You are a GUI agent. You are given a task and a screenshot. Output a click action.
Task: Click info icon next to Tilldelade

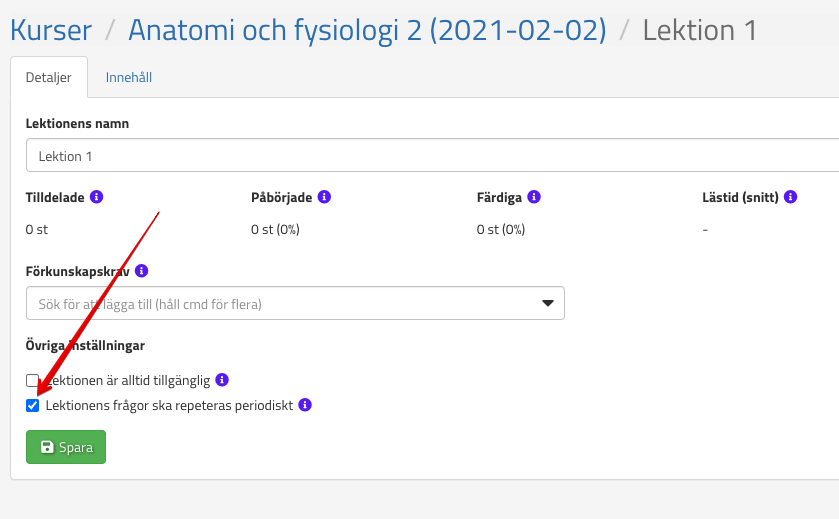[x=96, y=197]
